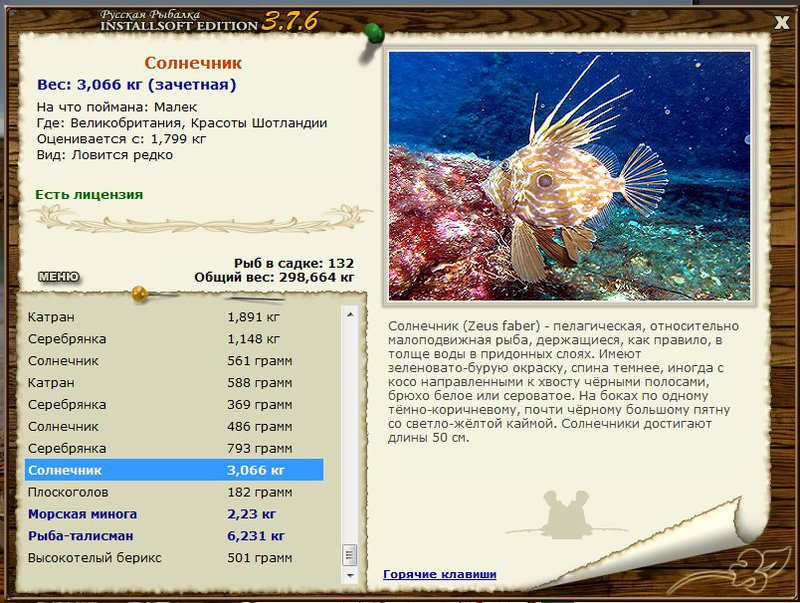Click the green pushpin icon
This screenshot has width=800, height=603.
click(374, 34)
